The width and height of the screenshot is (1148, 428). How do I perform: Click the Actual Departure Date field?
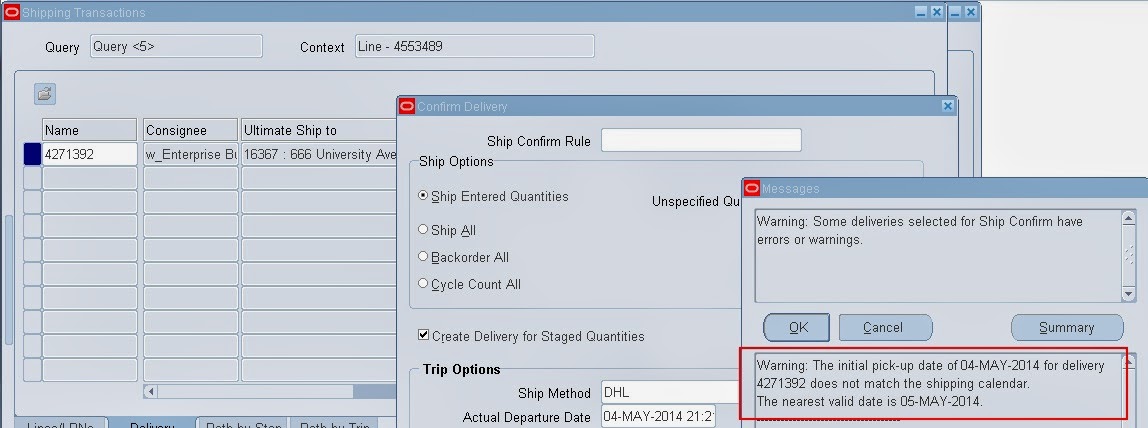click(658, 416)
